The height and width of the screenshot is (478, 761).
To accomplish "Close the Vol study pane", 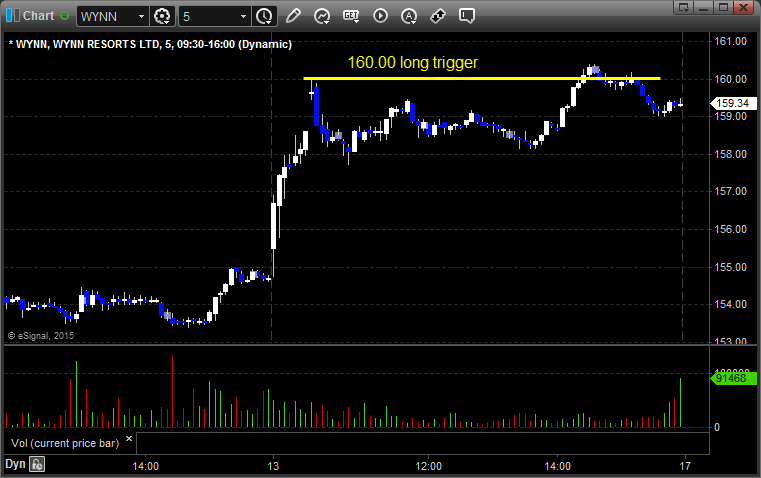I will coord(129,439).
